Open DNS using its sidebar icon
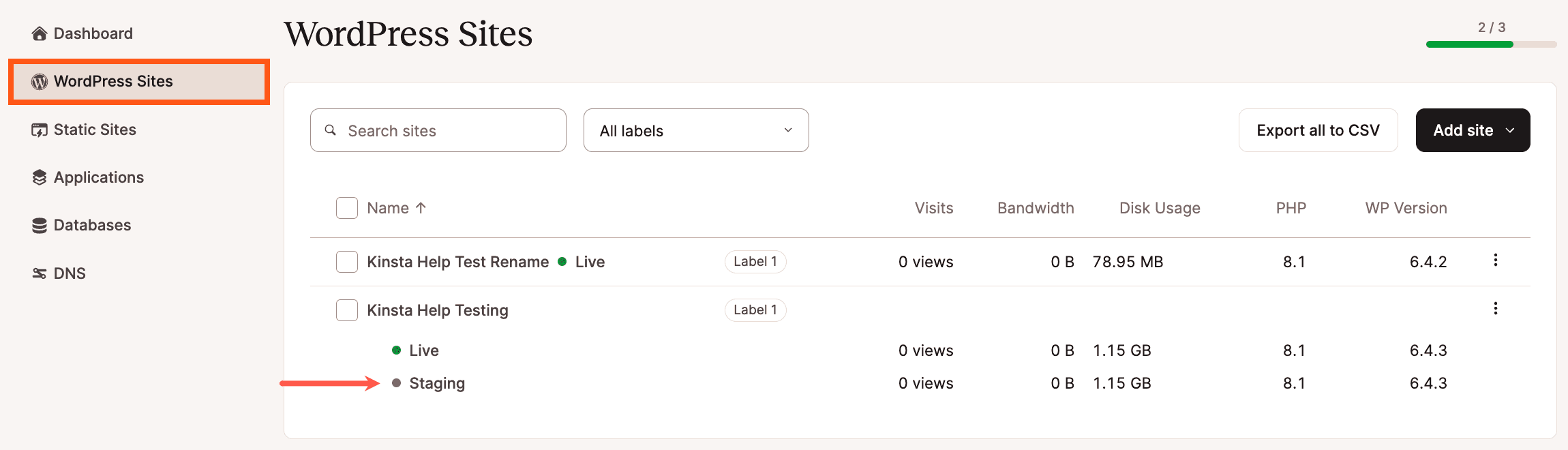The width and height of the screenshot is (1568, 450). [39, 273]
